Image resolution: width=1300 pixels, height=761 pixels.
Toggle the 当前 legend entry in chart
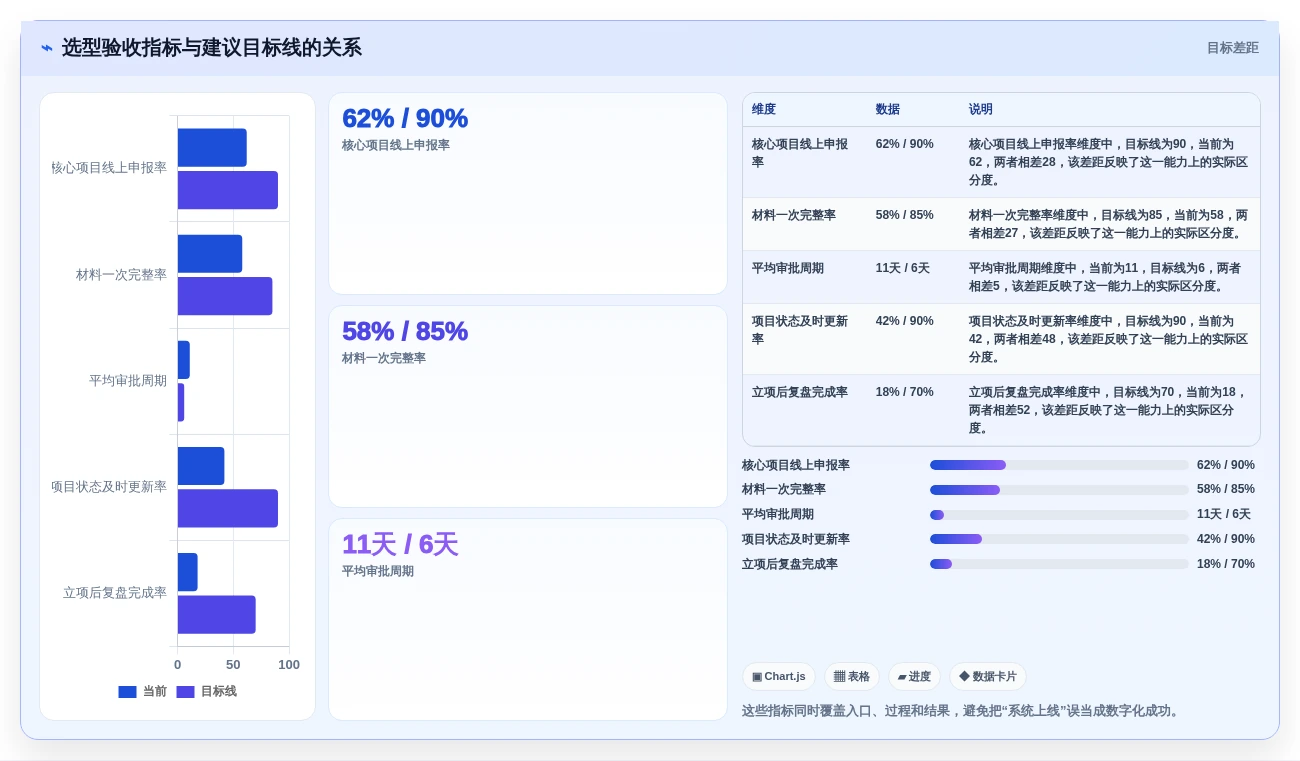point(143,691)
